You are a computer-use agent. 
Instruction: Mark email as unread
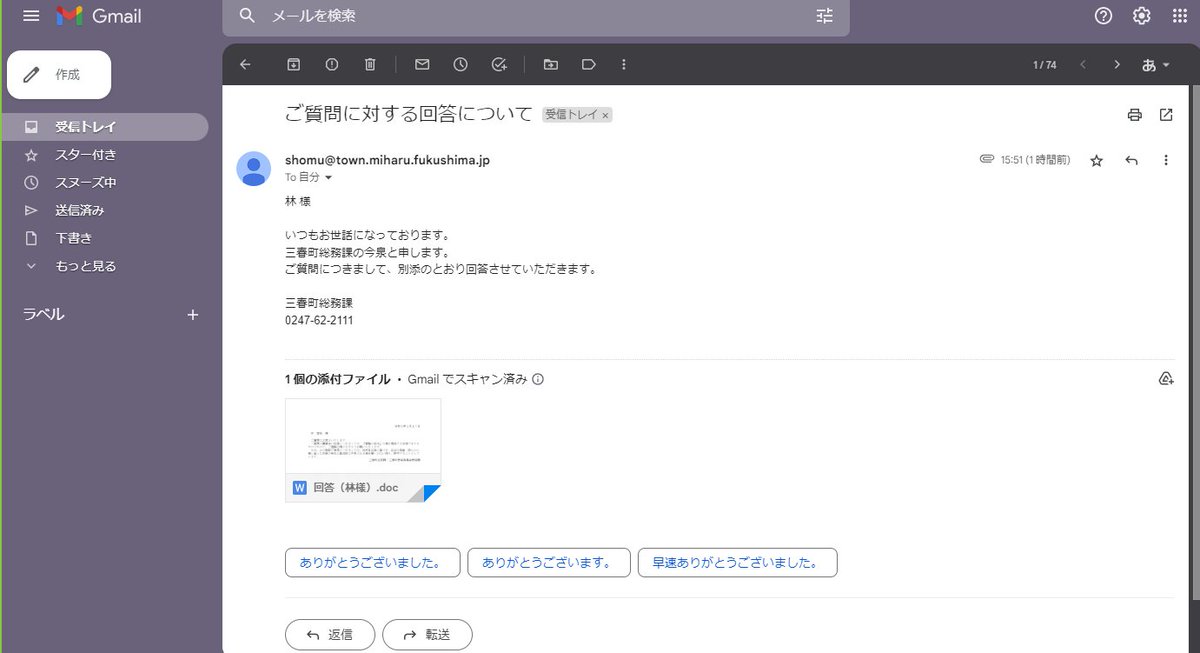[422, 64]
